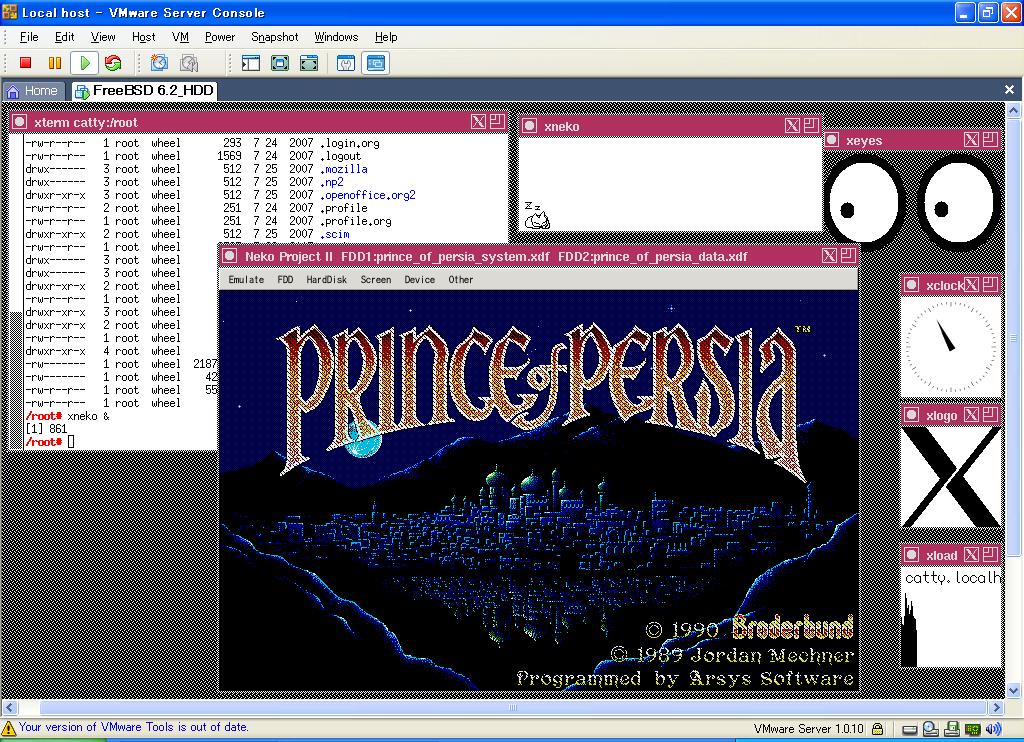Select the FreeBSD 6.2_HDD tab
The height and width of the screenshot is (742, 1024).
145,90
